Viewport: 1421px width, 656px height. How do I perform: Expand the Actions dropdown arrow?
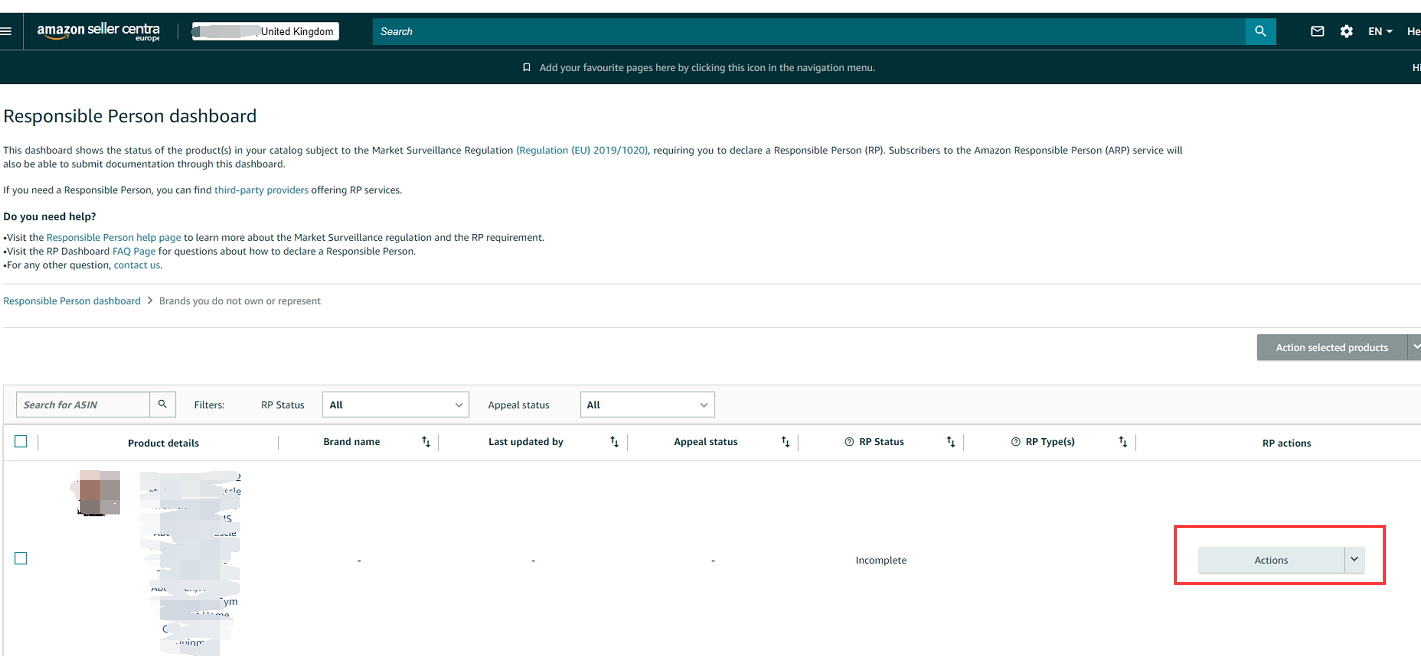1354,560
